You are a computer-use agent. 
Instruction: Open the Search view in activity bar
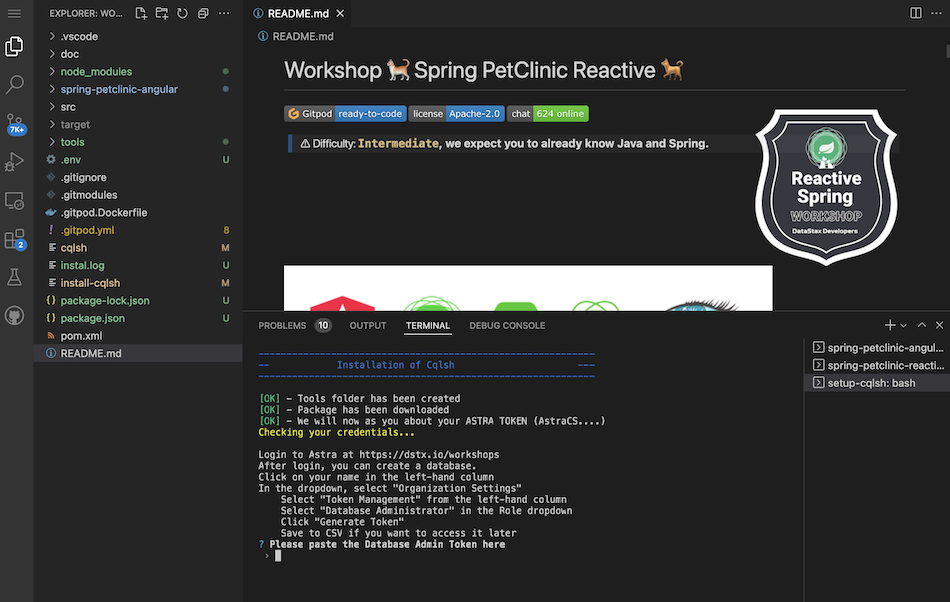pos(15,84)
